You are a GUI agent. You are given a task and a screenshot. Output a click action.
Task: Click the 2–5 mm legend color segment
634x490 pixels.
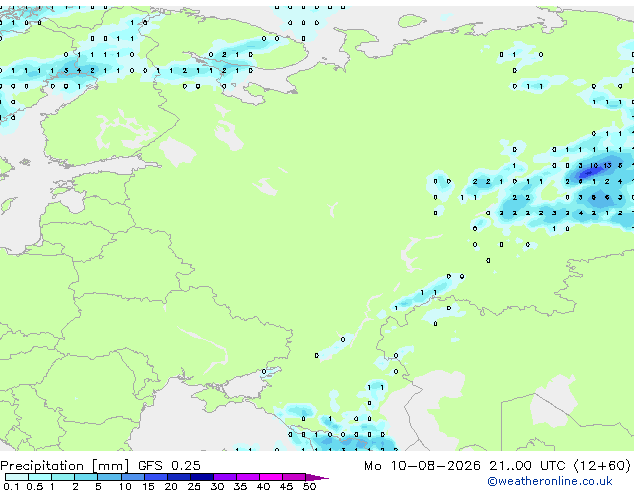pos(86,477)
